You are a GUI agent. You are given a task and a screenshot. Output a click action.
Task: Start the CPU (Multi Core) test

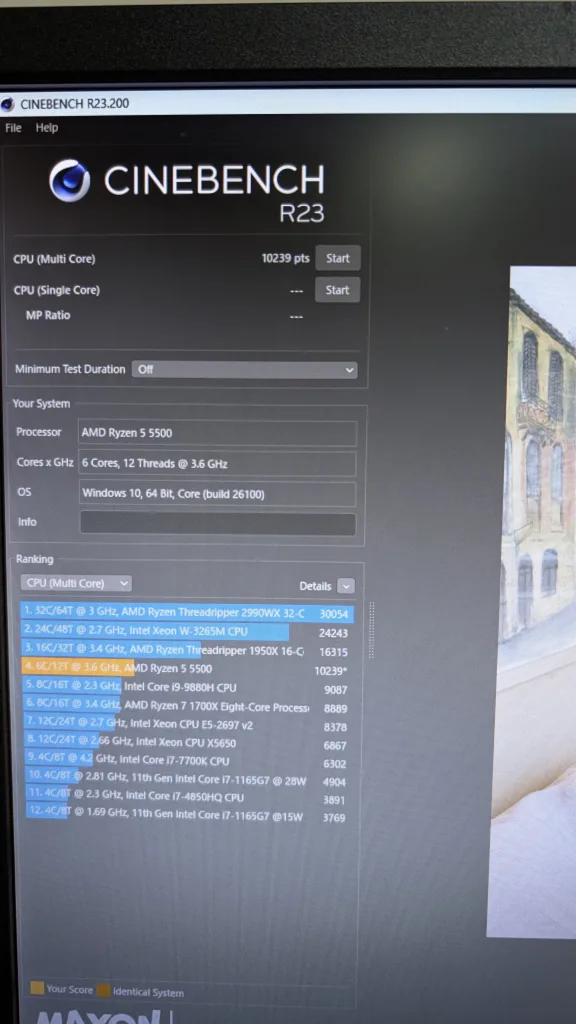(338, 258)
